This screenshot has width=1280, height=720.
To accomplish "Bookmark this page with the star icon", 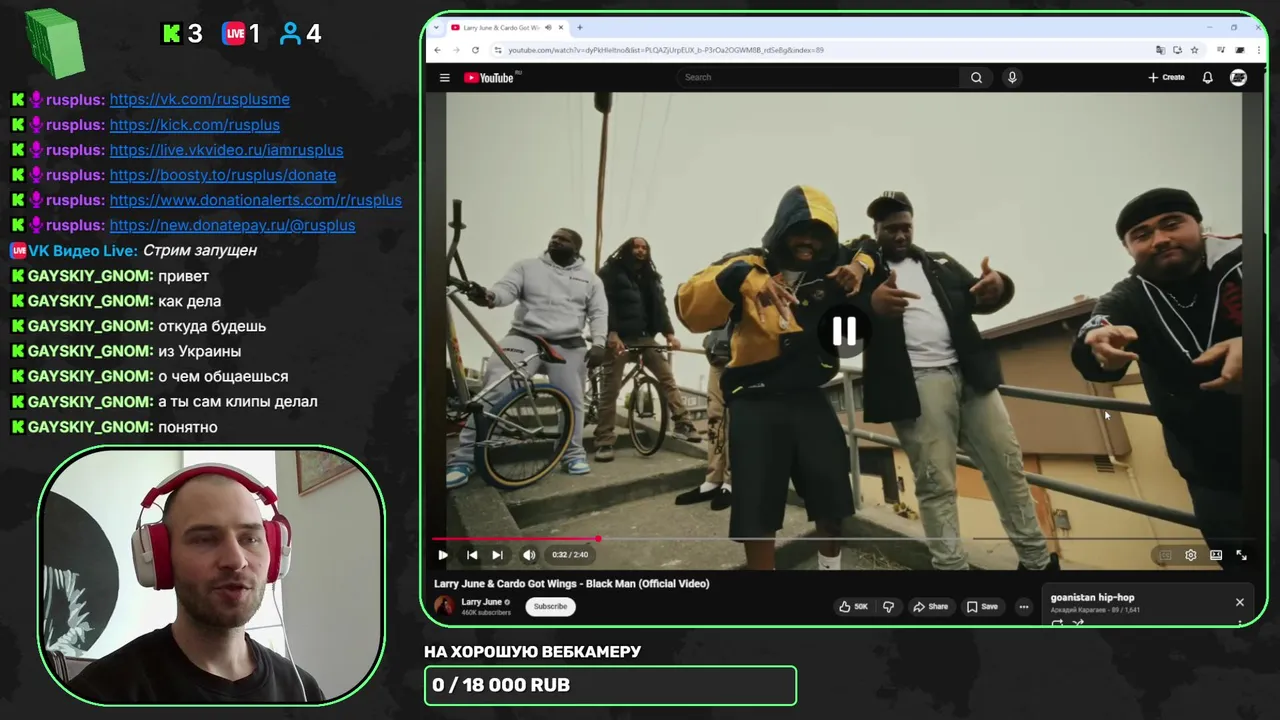I will click(1194, 50).
